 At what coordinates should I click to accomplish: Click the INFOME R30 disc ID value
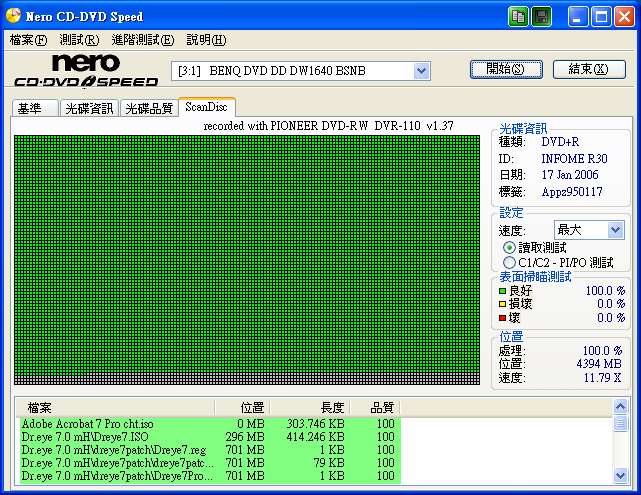point(574,159)
